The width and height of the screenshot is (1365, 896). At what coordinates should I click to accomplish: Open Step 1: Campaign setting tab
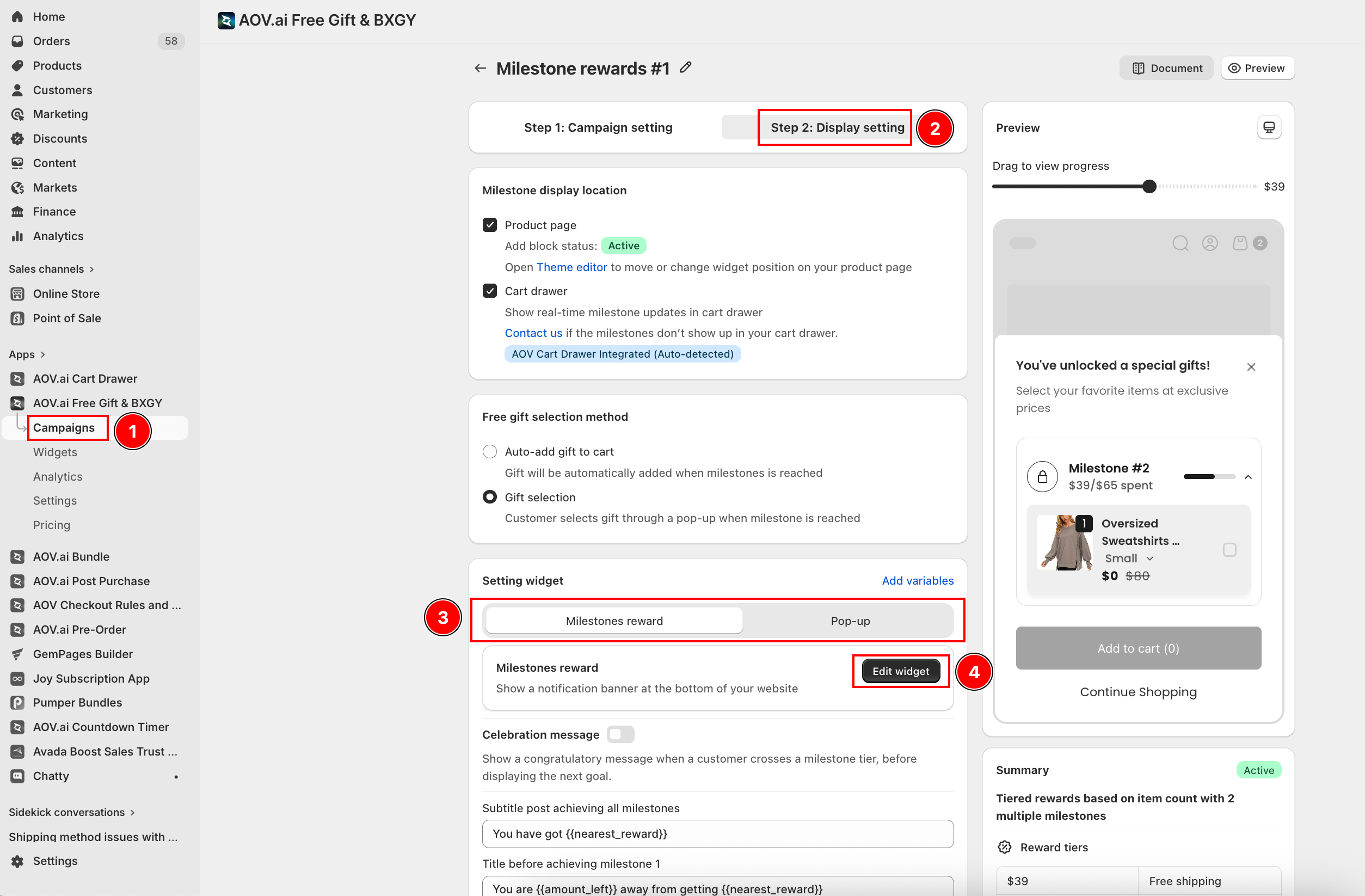[x=598, y=127]
